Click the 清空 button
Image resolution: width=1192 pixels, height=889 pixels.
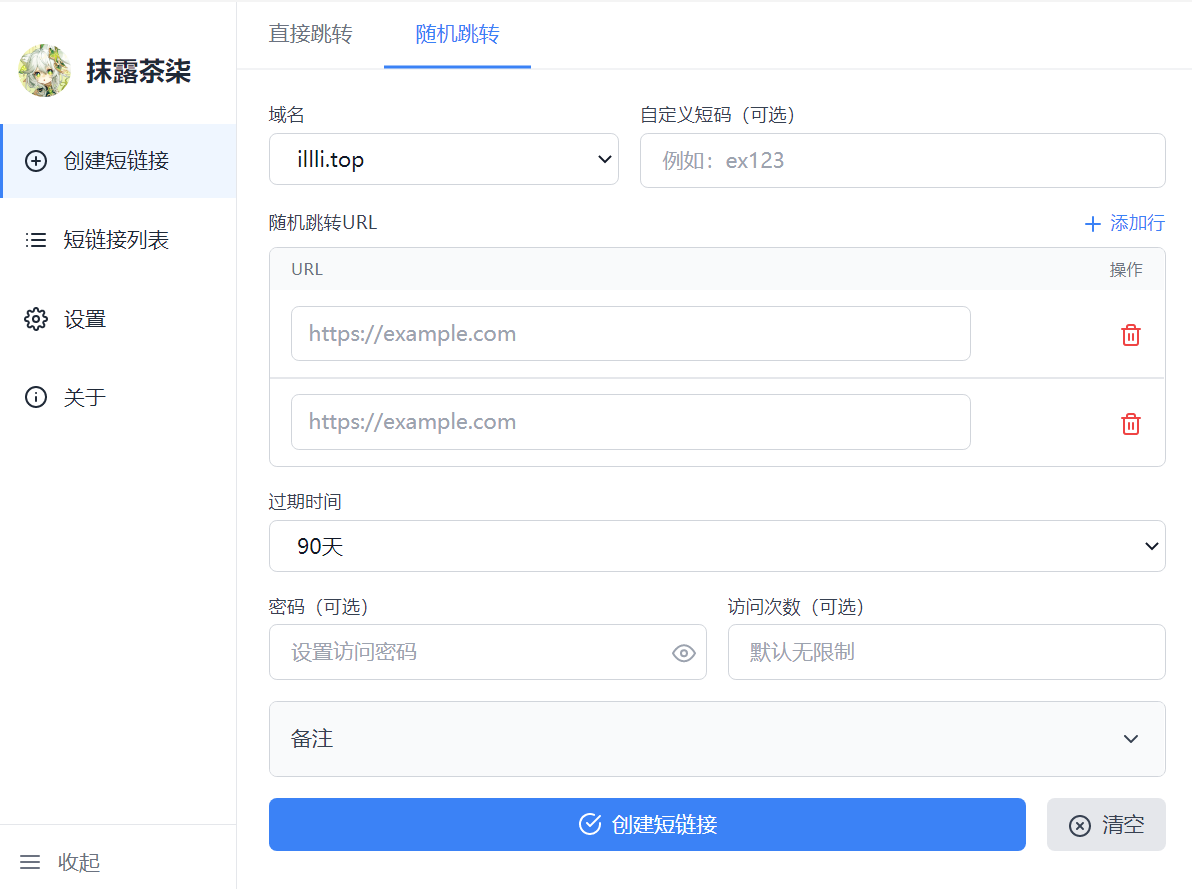pos(1106,824)
